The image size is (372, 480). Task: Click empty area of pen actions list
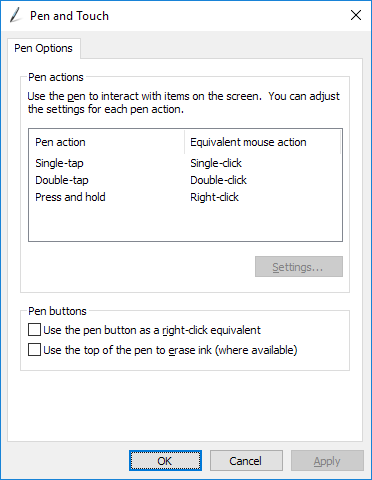coord(185,223)
